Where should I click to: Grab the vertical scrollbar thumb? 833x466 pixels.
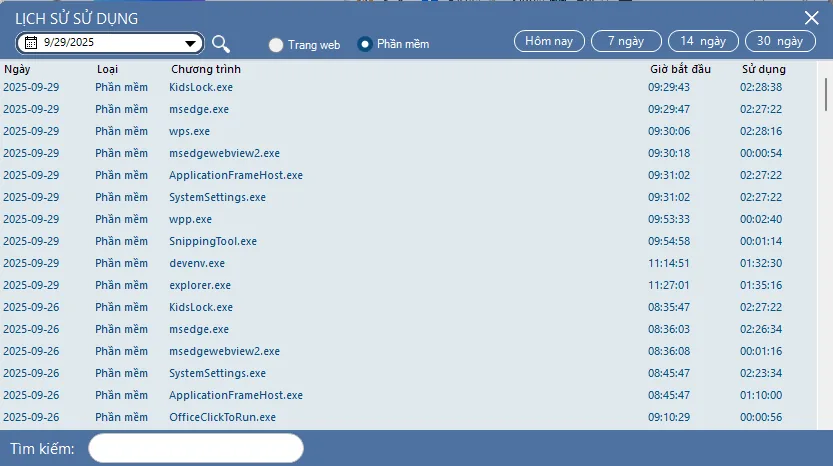[826, 95]
